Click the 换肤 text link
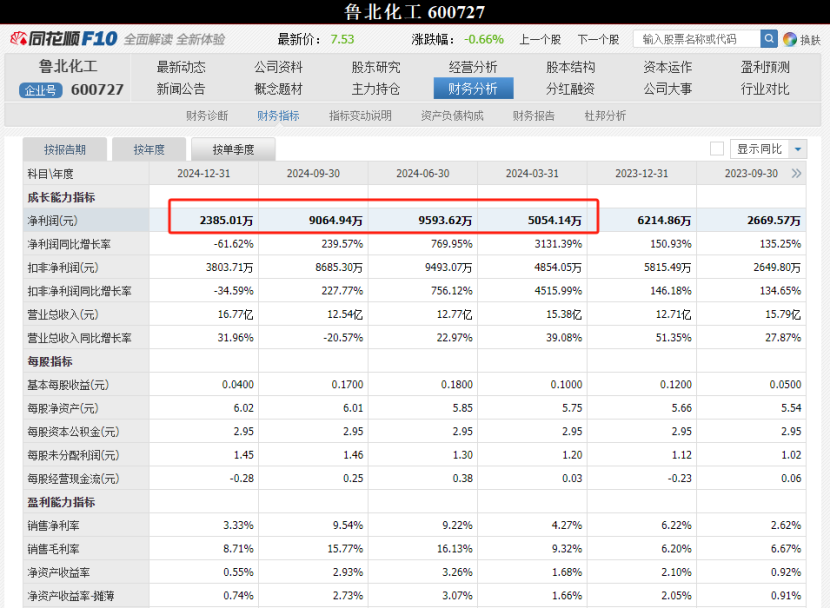The width and height of the screenshot is (830, 608). click(x=810, y=40)
